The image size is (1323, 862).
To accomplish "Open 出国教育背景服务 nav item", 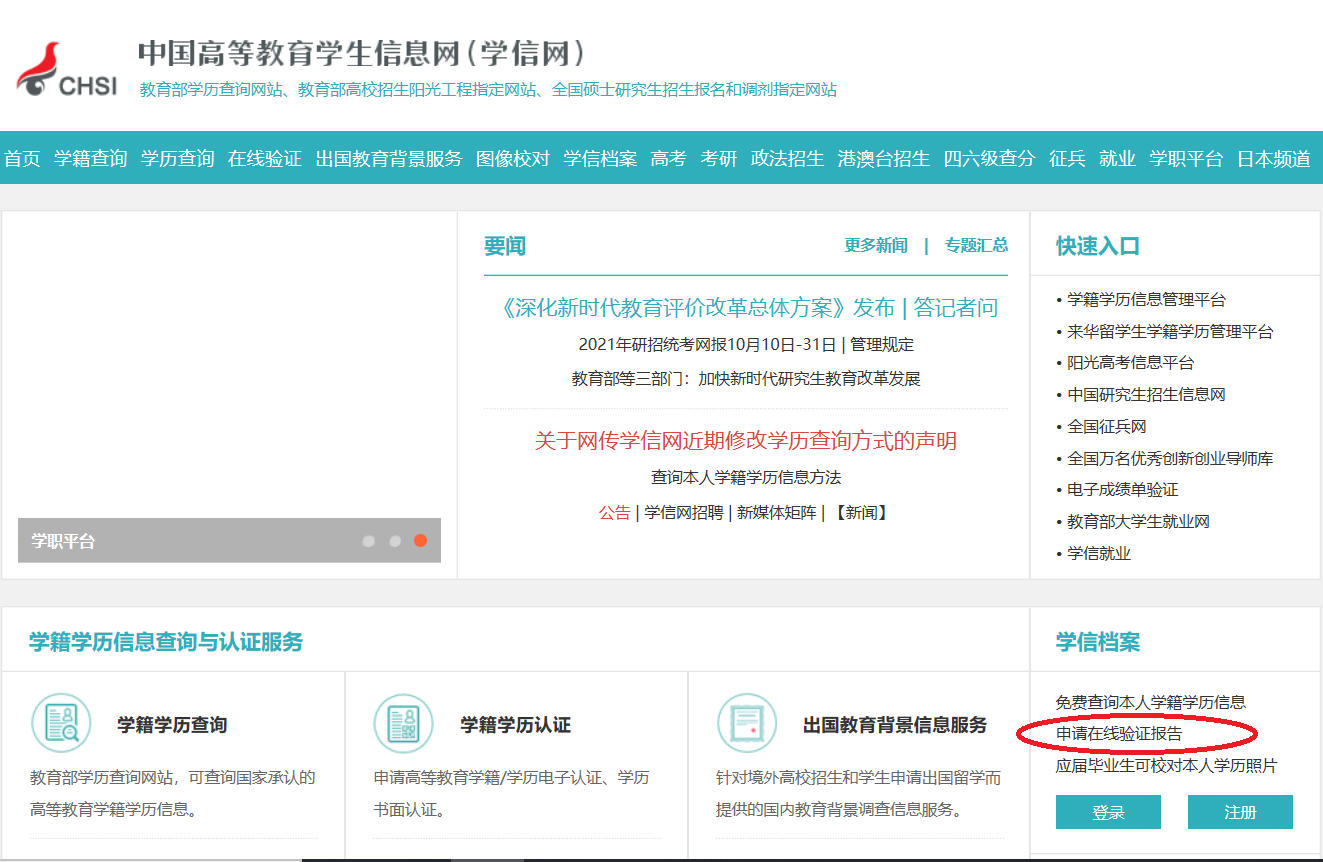I will tap(389, 158).
